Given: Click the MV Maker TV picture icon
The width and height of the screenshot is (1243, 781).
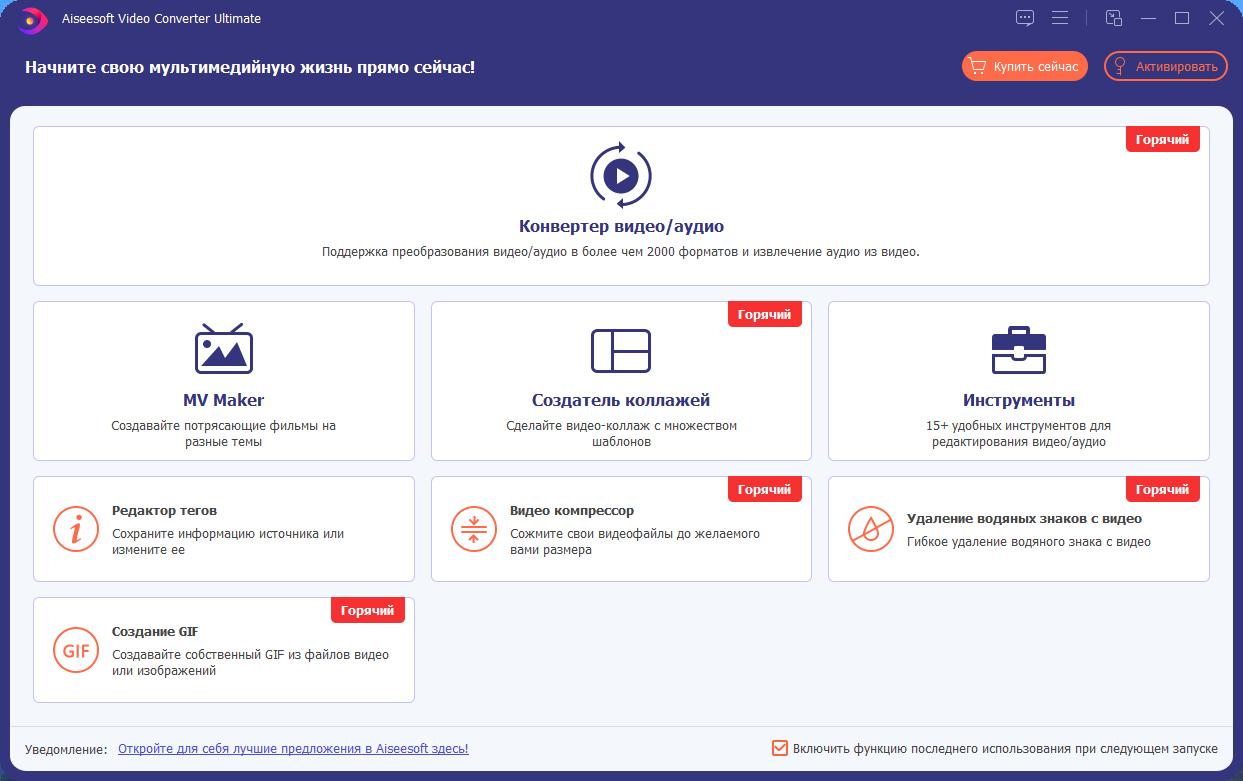Looking at the screenshot, I should (223, 349).
